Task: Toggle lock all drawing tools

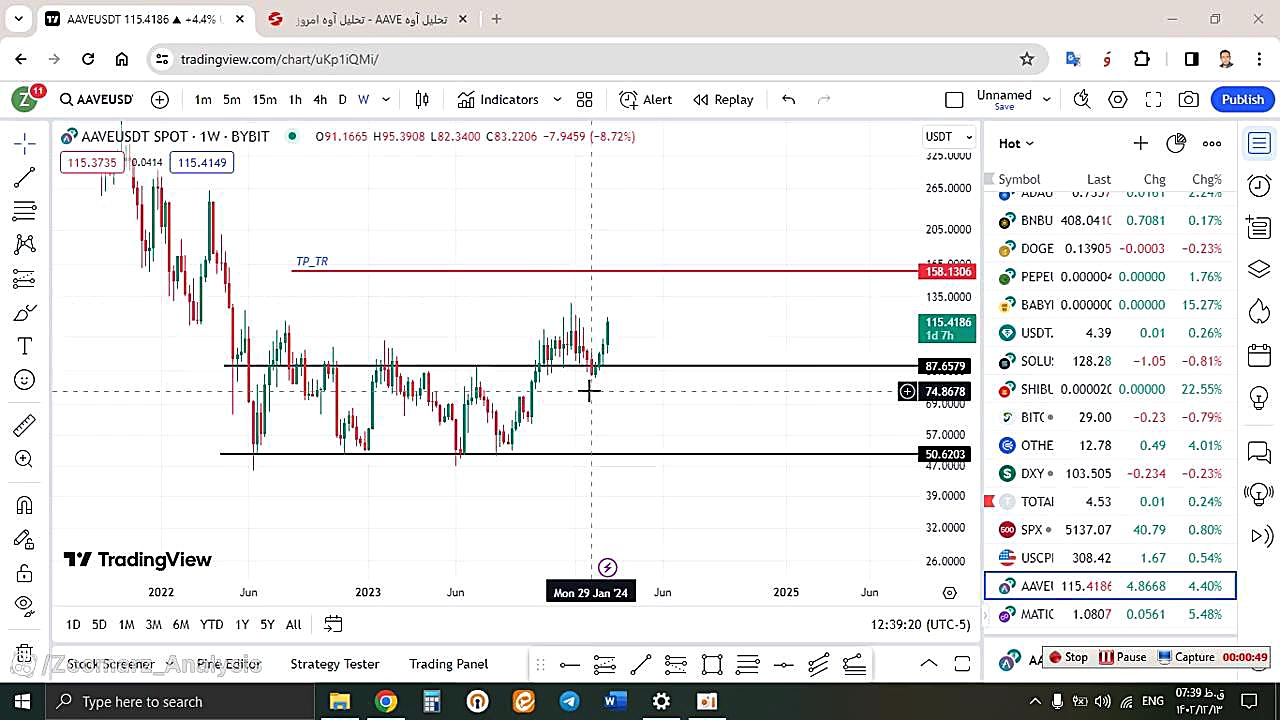Action: pyautogui.click(x=25, y=573)
